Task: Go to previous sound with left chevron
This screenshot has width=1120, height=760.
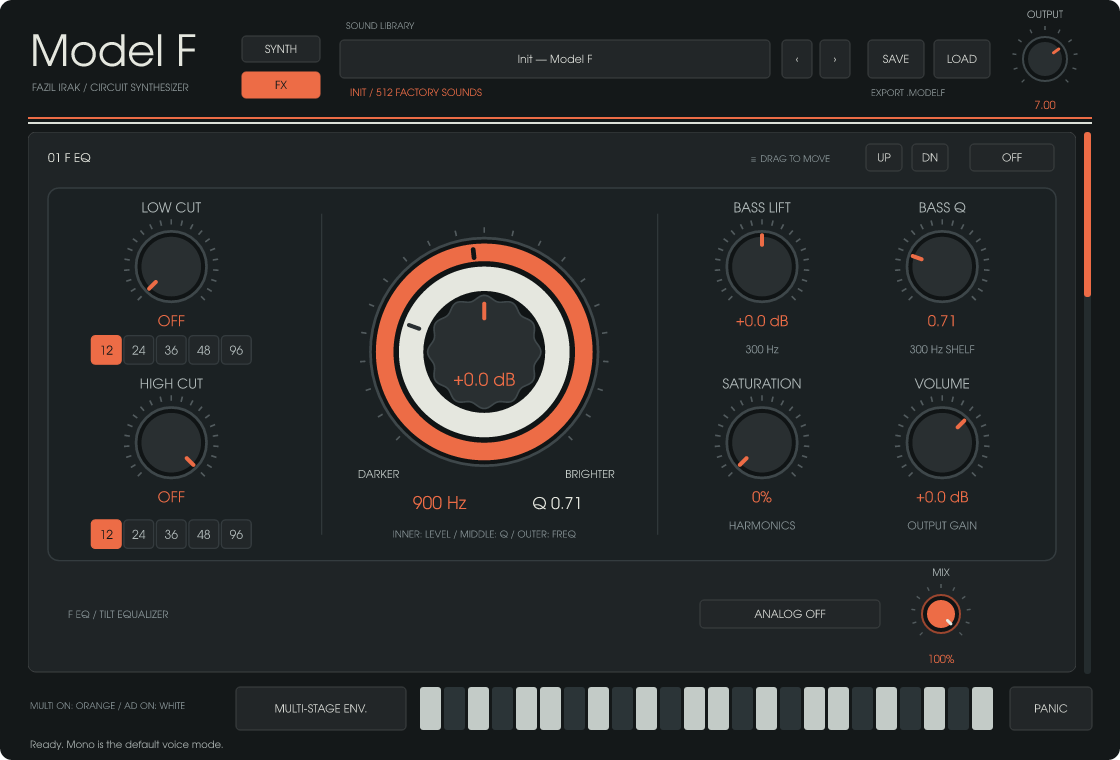Action: pos(797,59)
